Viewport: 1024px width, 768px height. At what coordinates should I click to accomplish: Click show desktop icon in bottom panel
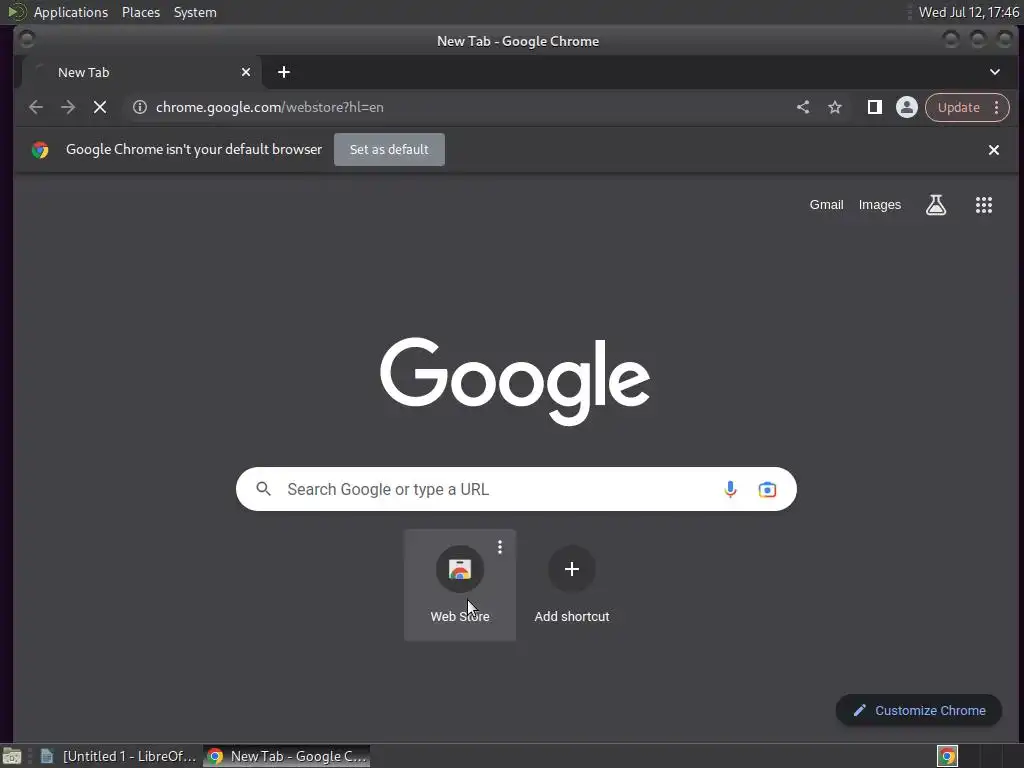(12, 756)
